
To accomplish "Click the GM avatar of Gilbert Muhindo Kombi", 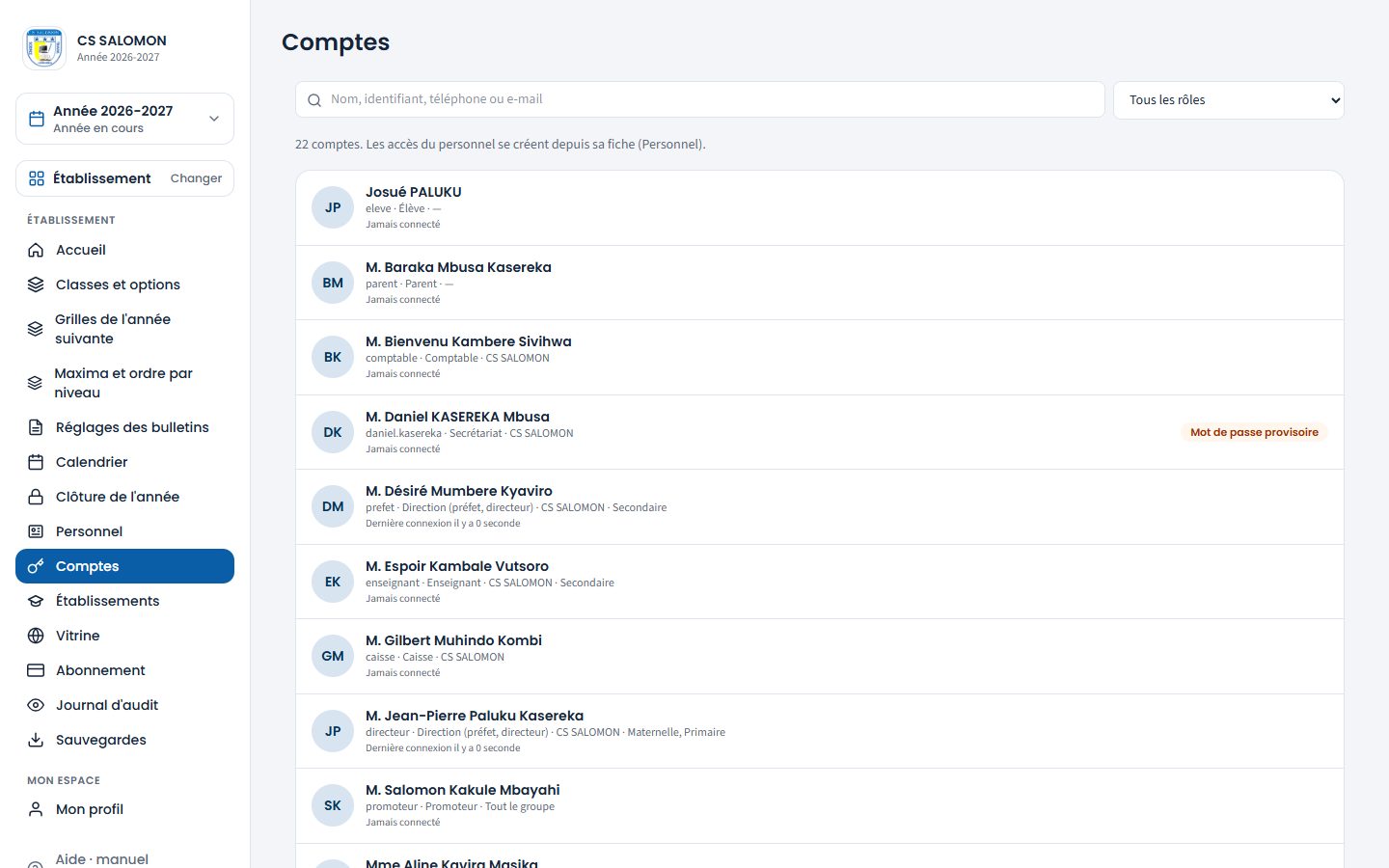I will (x=333, y=656).
